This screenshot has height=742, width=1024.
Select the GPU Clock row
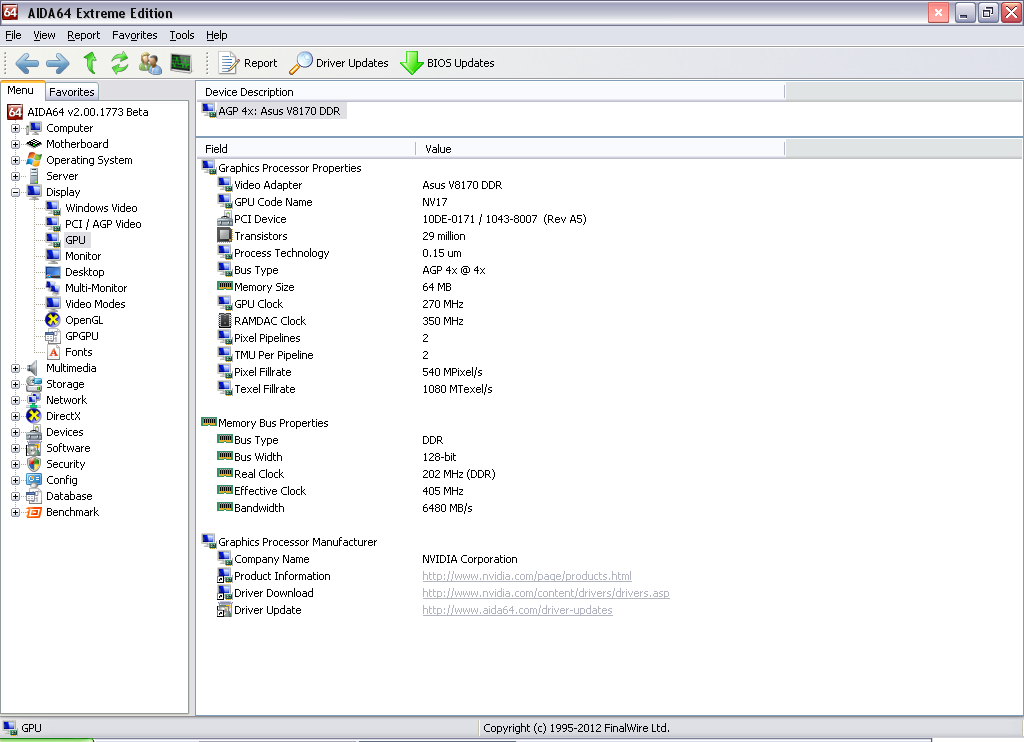tap(490, 304)
